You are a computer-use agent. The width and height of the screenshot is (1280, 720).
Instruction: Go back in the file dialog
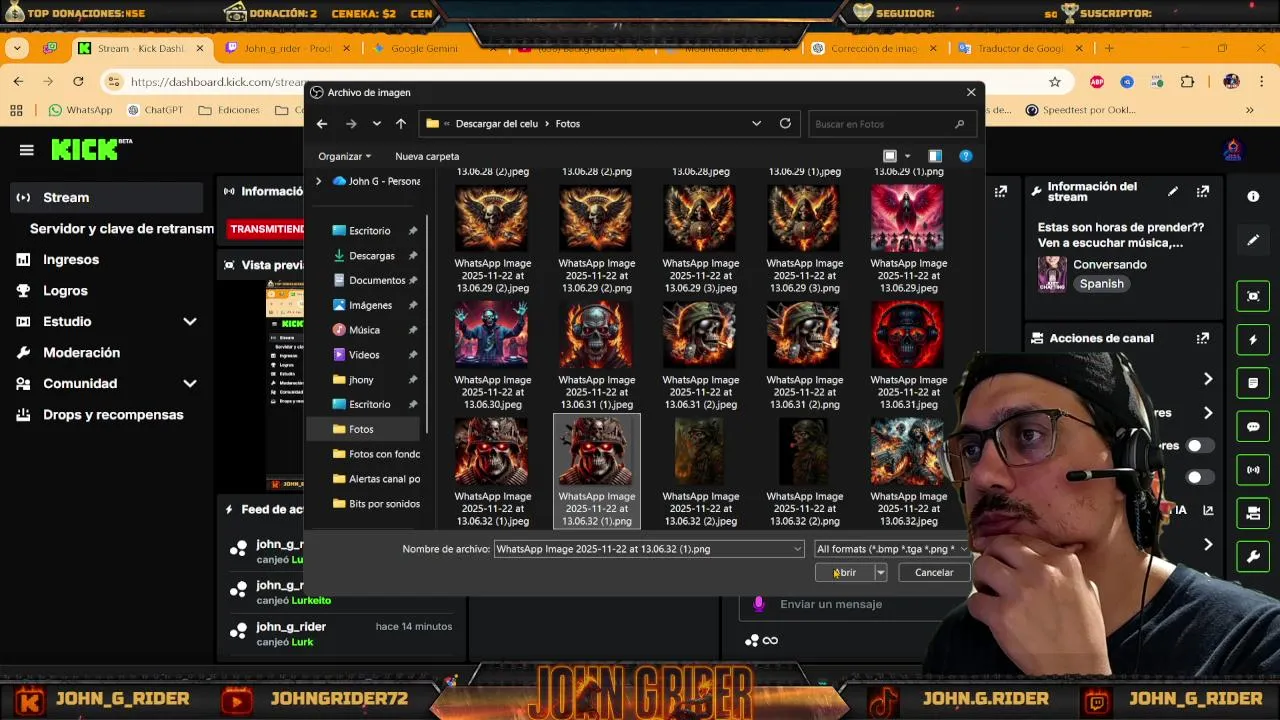pos(322,124)
